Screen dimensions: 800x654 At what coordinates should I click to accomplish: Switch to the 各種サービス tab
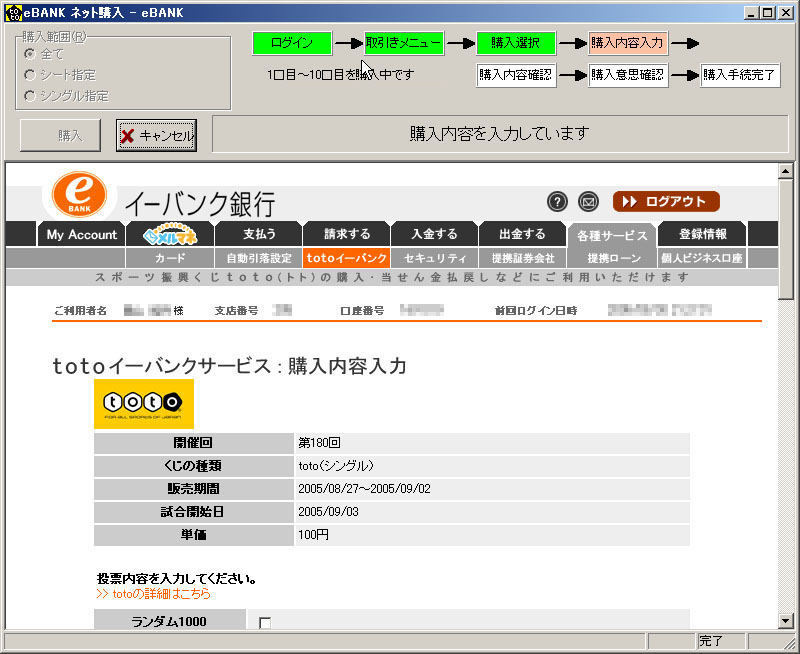[x=611, y=236]
